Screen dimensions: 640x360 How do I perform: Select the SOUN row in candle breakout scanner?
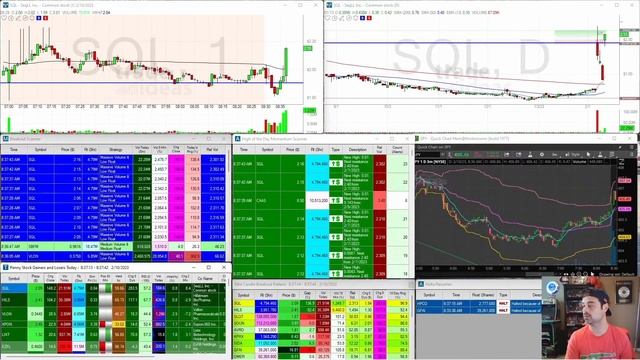pos(322,323)
